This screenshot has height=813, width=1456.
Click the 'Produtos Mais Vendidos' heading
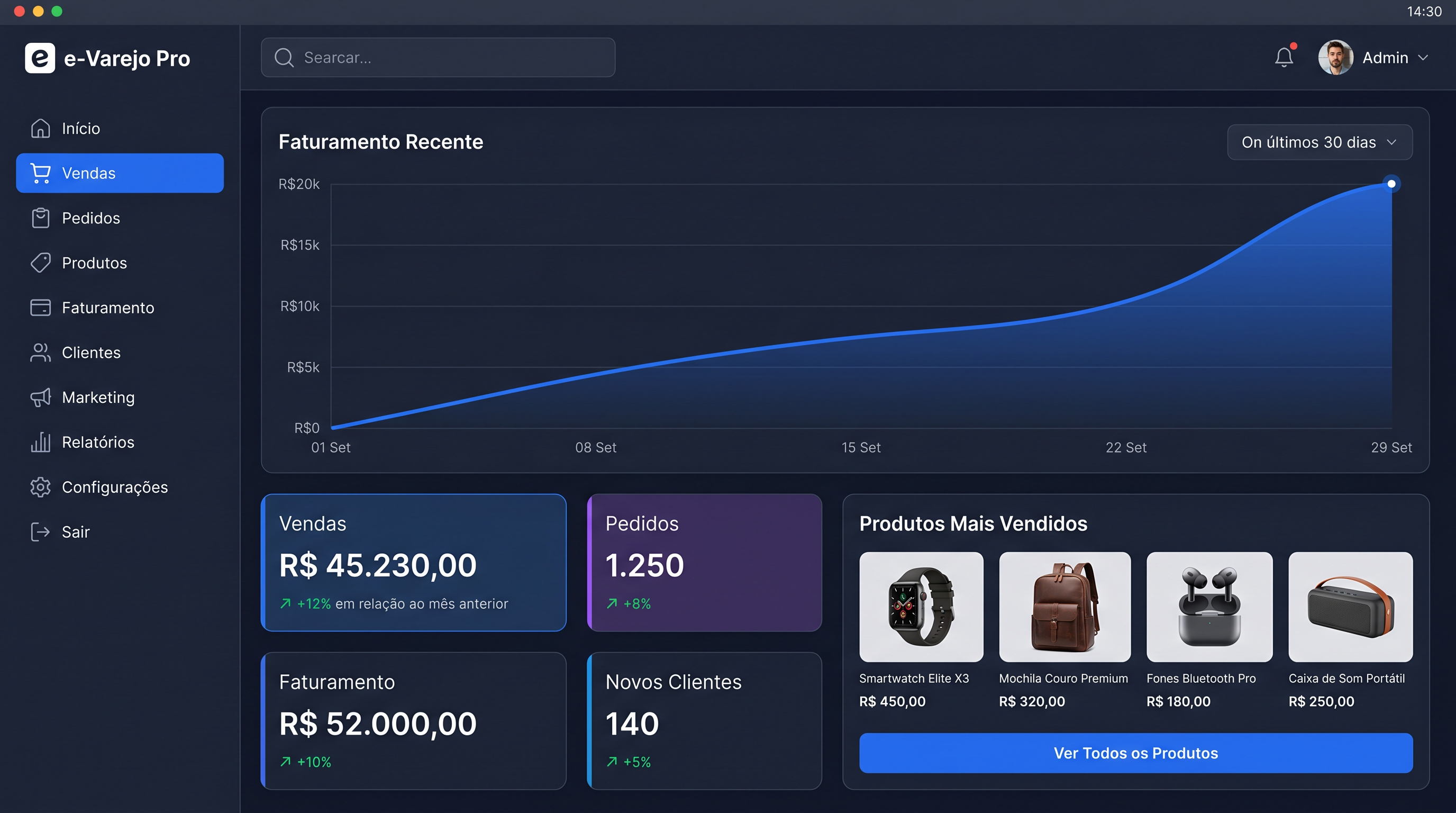(x=973, y=523)
